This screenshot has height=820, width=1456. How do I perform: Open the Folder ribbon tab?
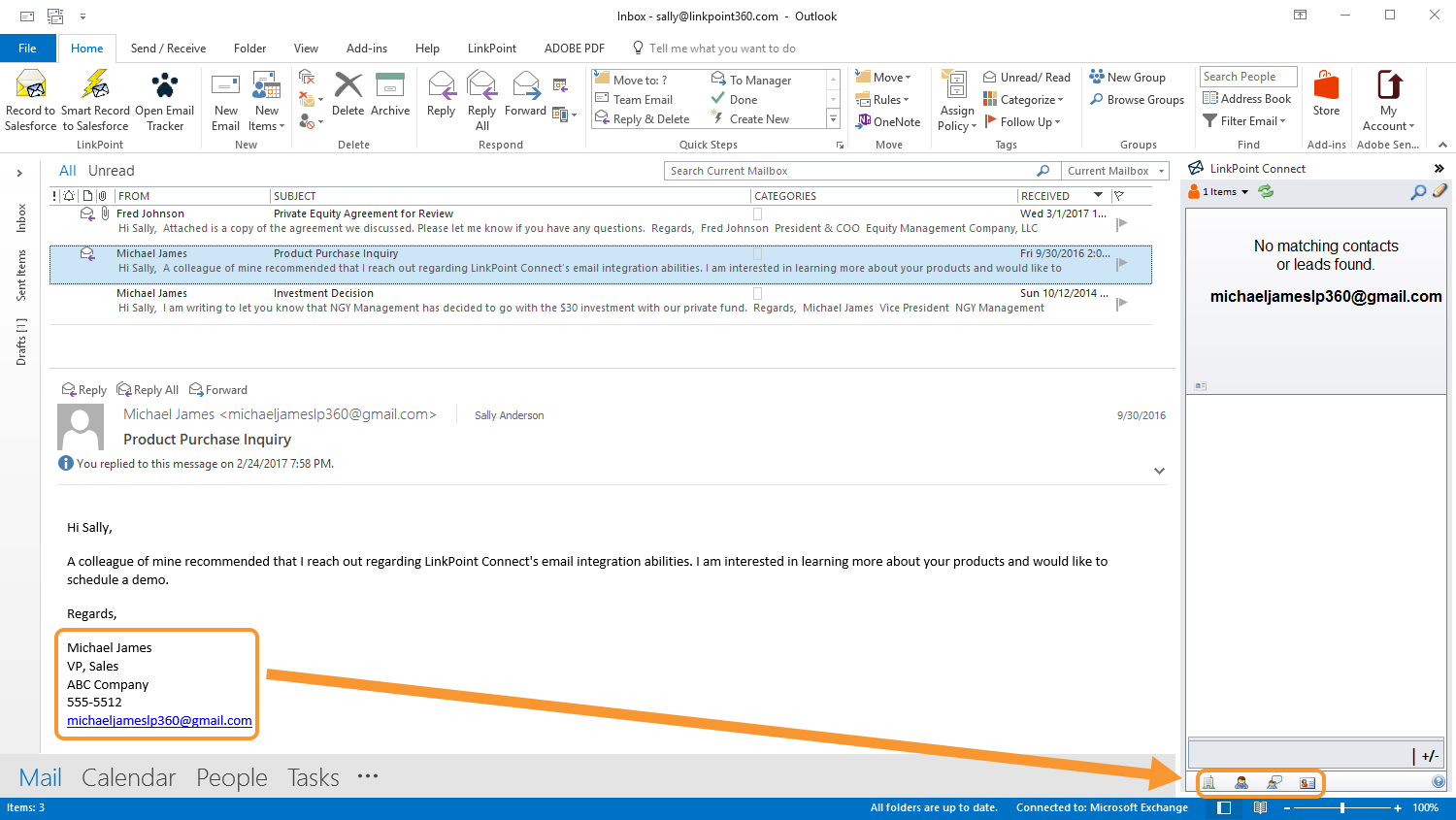(x=249, y=49)
